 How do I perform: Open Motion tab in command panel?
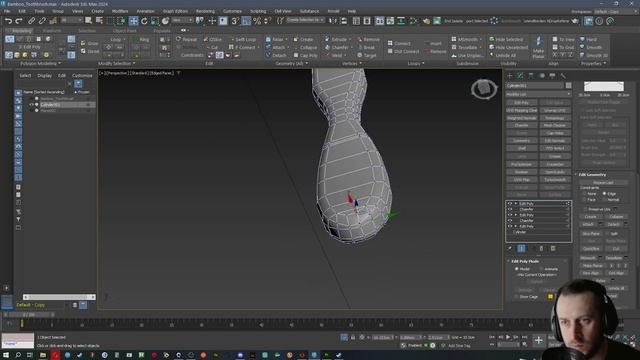coord(542,76)
